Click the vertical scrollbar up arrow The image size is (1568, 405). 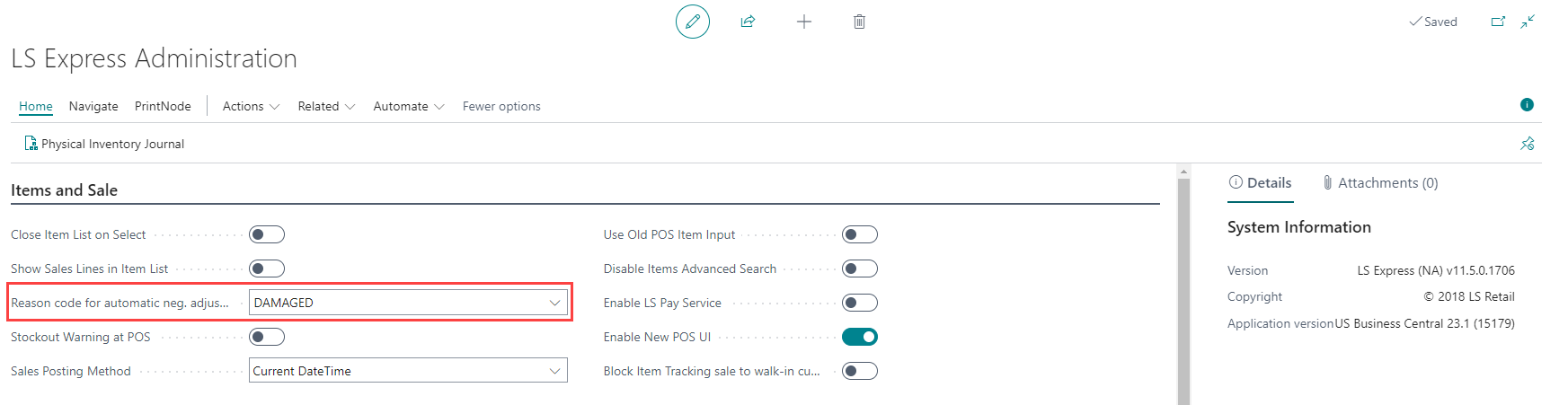tap(1183, 172)
